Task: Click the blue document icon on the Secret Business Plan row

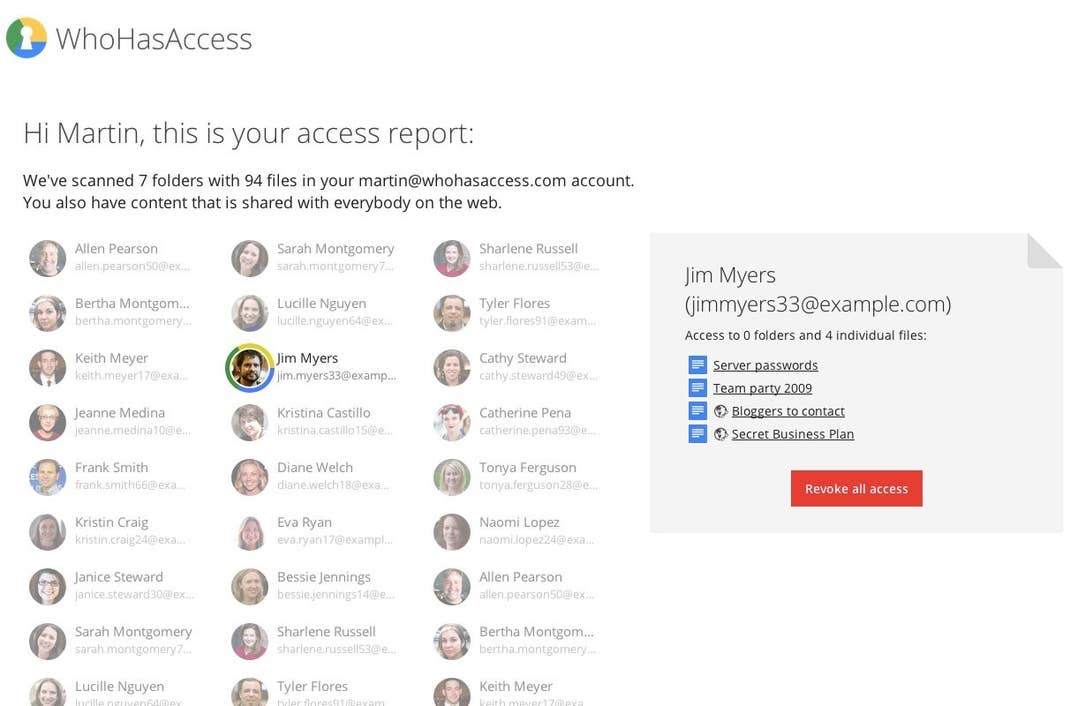Action: point(697,434)
